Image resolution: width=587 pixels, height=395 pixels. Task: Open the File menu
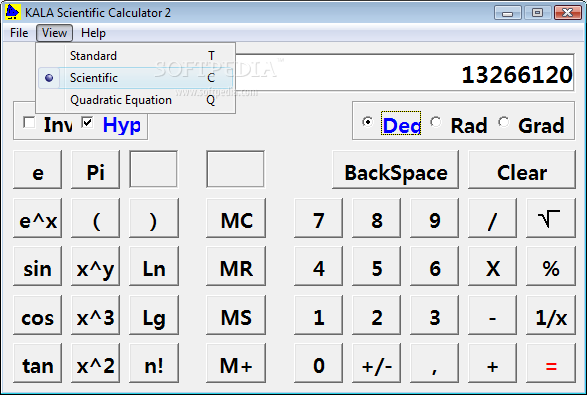tap(19, 33)
